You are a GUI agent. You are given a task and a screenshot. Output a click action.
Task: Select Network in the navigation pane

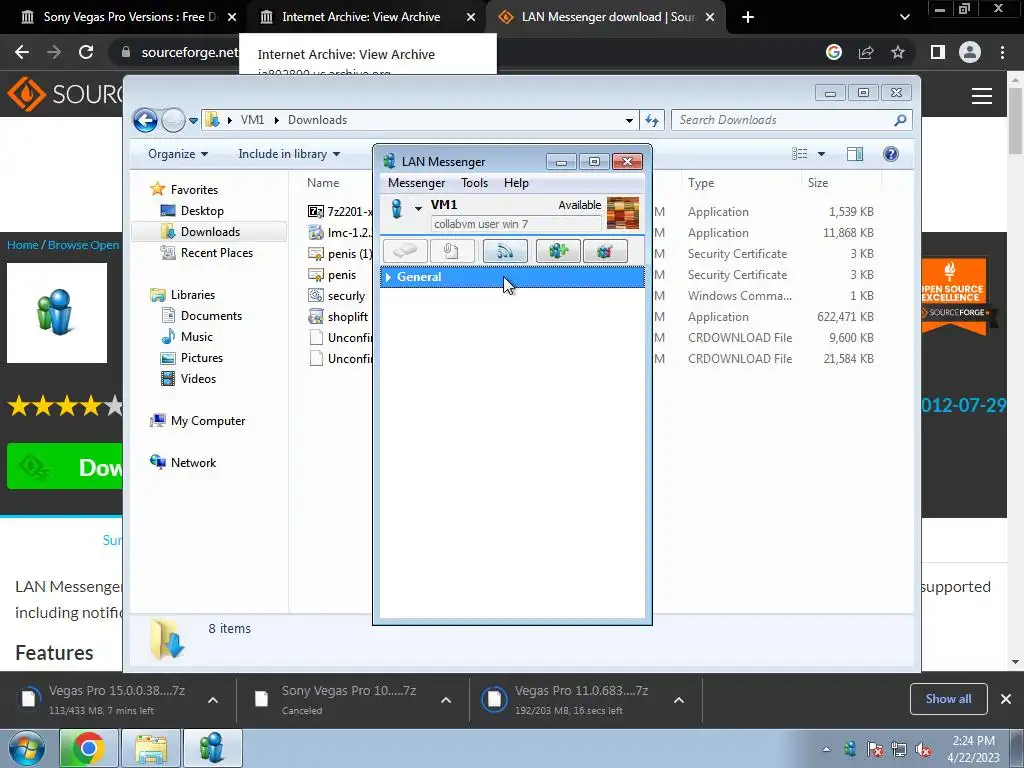[193, 463]
